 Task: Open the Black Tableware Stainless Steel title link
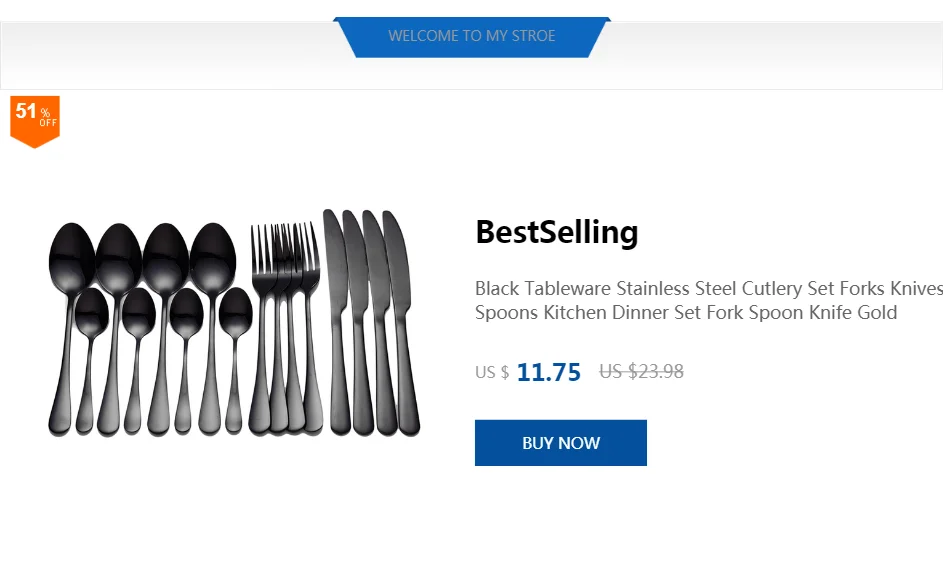708,289
